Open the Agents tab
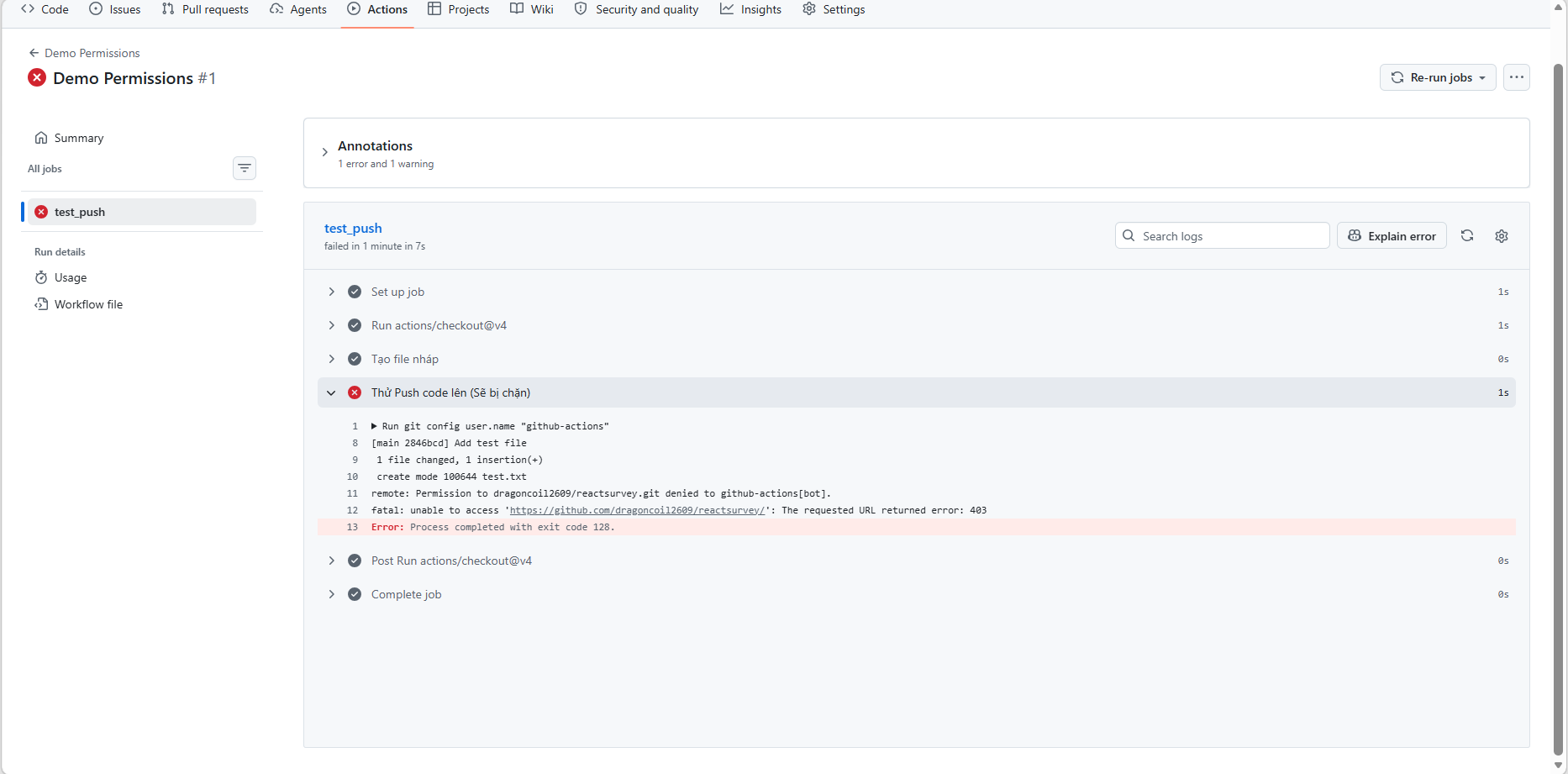The width and height of the screenshot is (1568, 774). pos(298,9)
